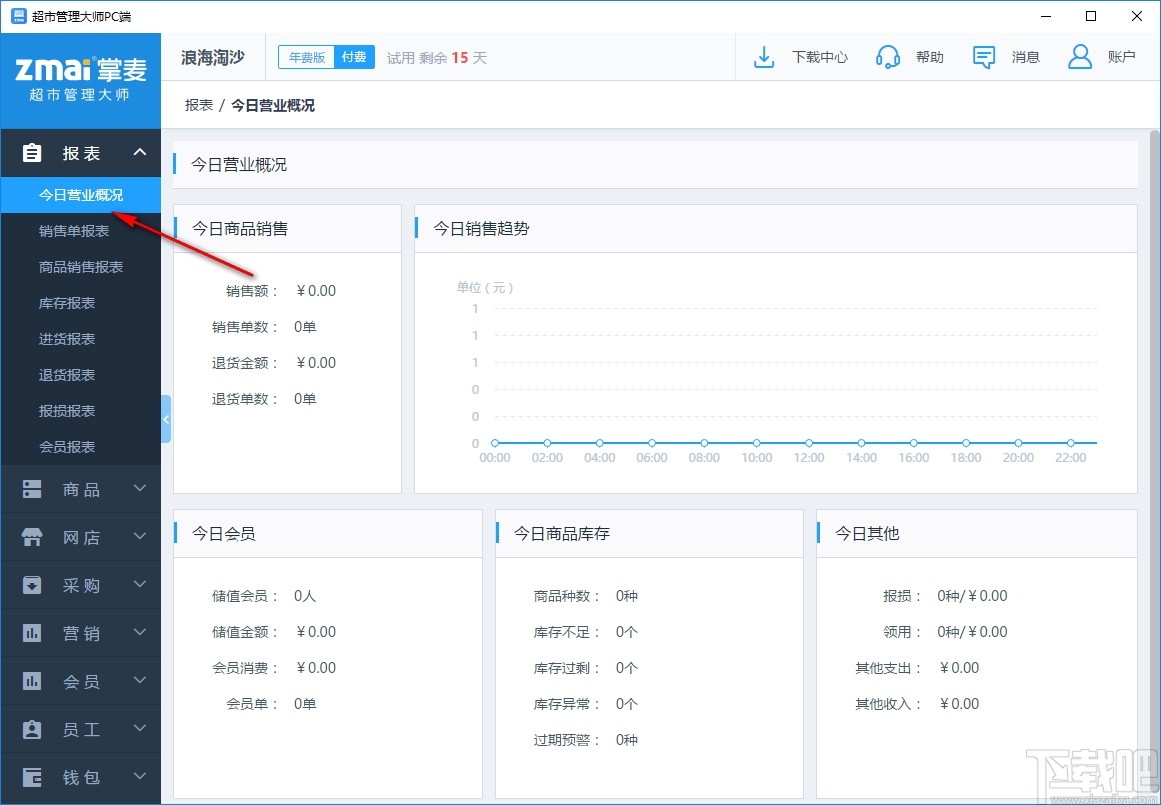
Task: Click the account user icon
Action: (x=1080, y=57)
